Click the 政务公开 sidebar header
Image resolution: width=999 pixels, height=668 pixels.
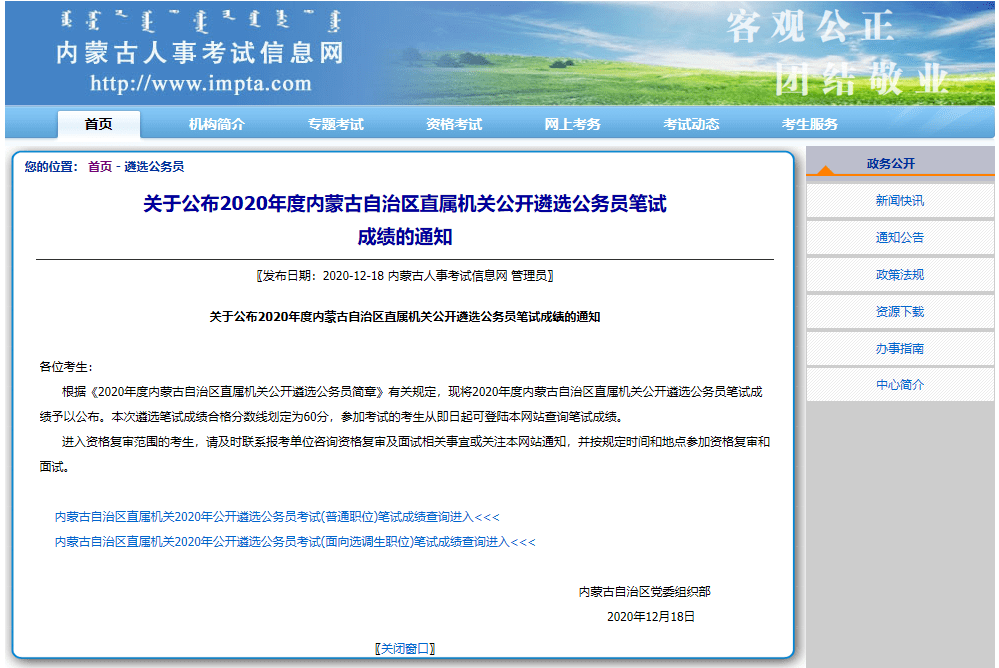tap(891, 164)
